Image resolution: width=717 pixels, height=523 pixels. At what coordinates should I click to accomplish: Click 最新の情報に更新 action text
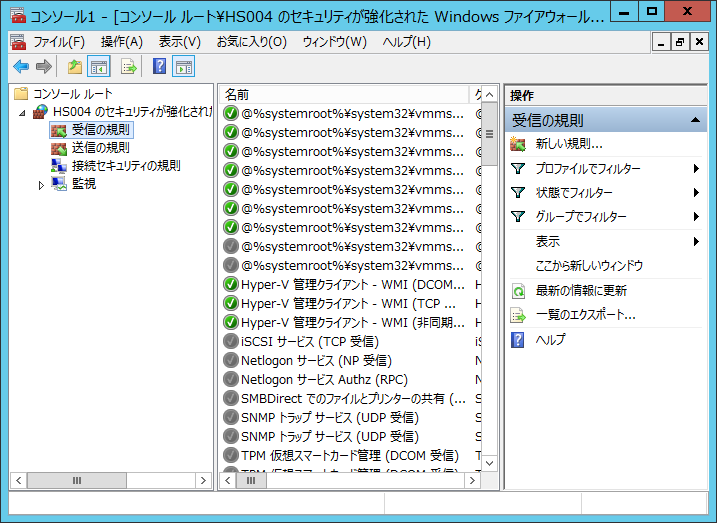click(x=581, y=291)
